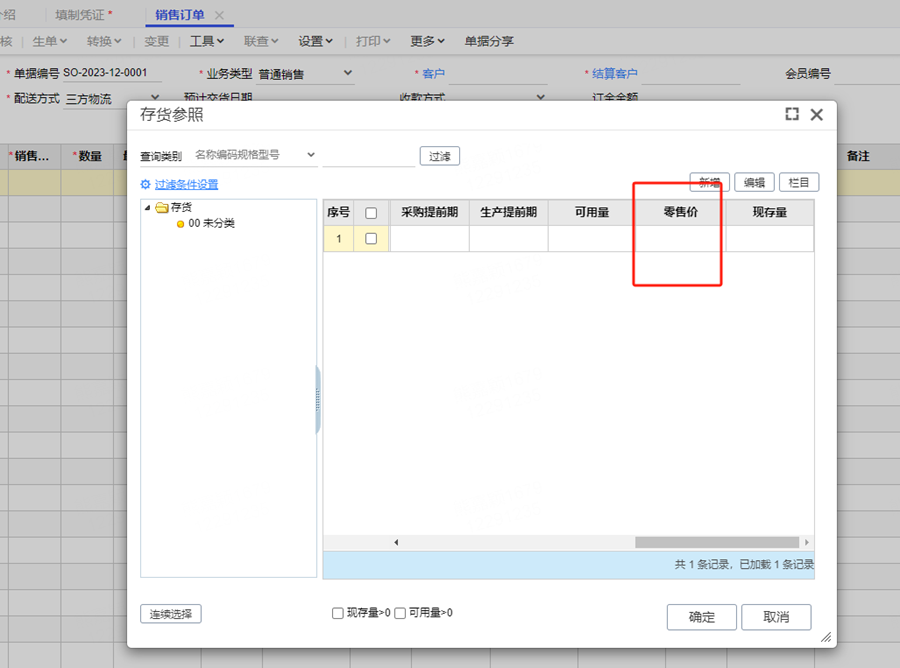The image size is (900, 668).
Task: Click the 单据编号 field SO-2023-12-0001
Action: [112, 73]
